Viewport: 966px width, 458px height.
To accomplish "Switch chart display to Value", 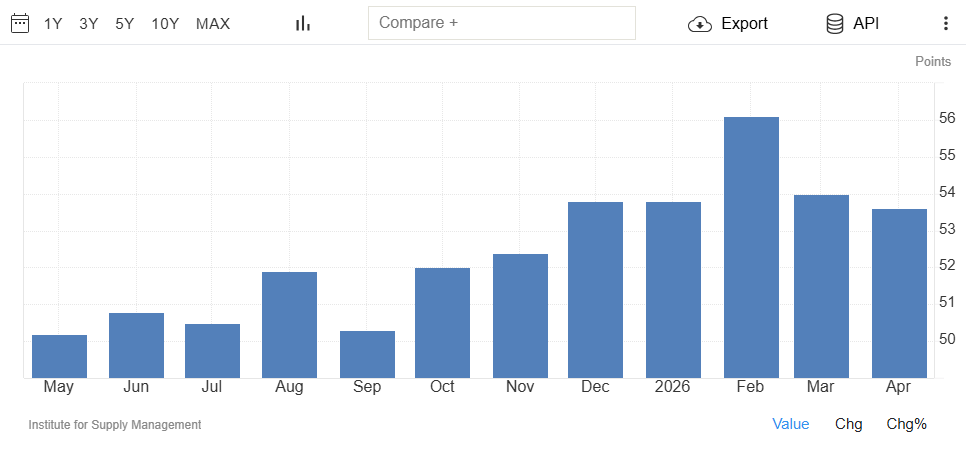I will point(790,424).
